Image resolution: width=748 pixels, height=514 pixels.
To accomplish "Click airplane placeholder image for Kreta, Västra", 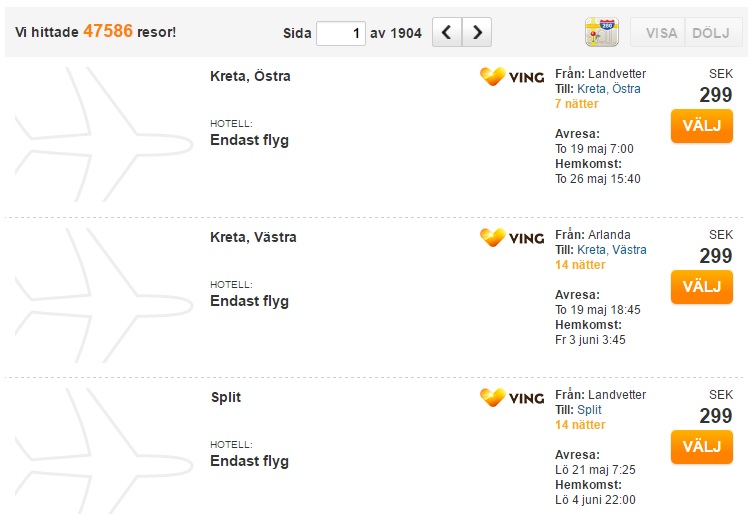I will click(104, 295).
